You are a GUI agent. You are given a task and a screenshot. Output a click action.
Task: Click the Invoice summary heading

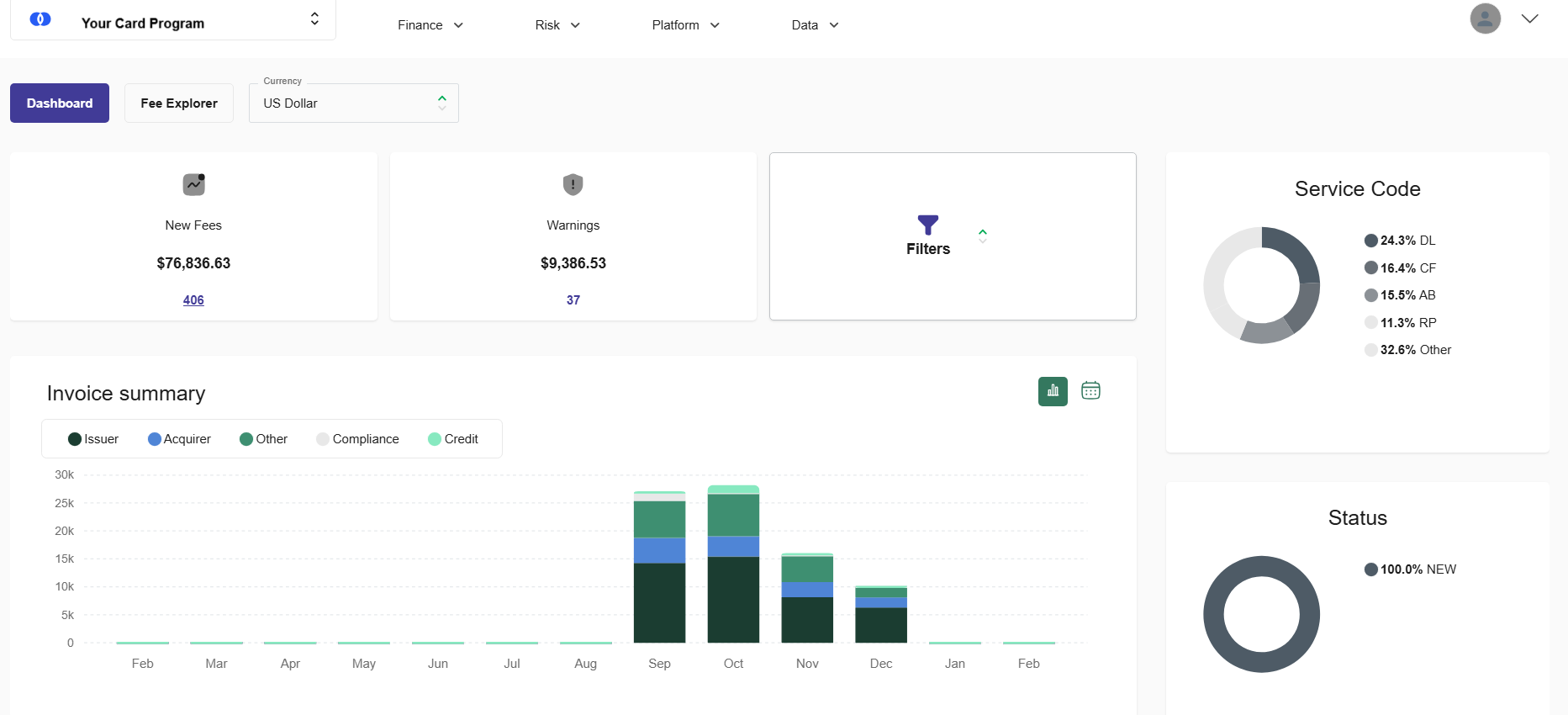[126, 394]
